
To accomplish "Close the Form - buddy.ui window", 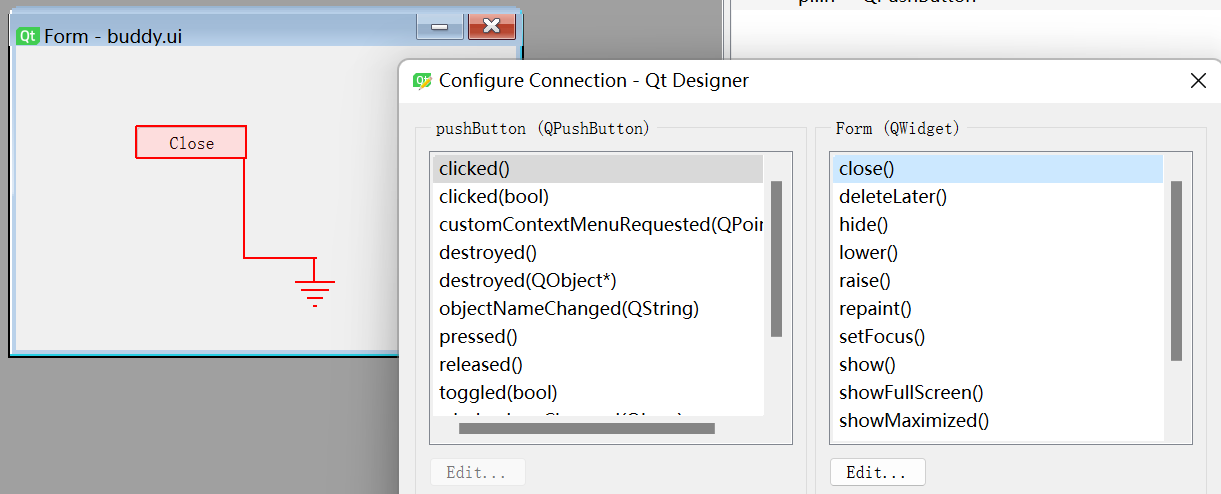I will point(491,25).
